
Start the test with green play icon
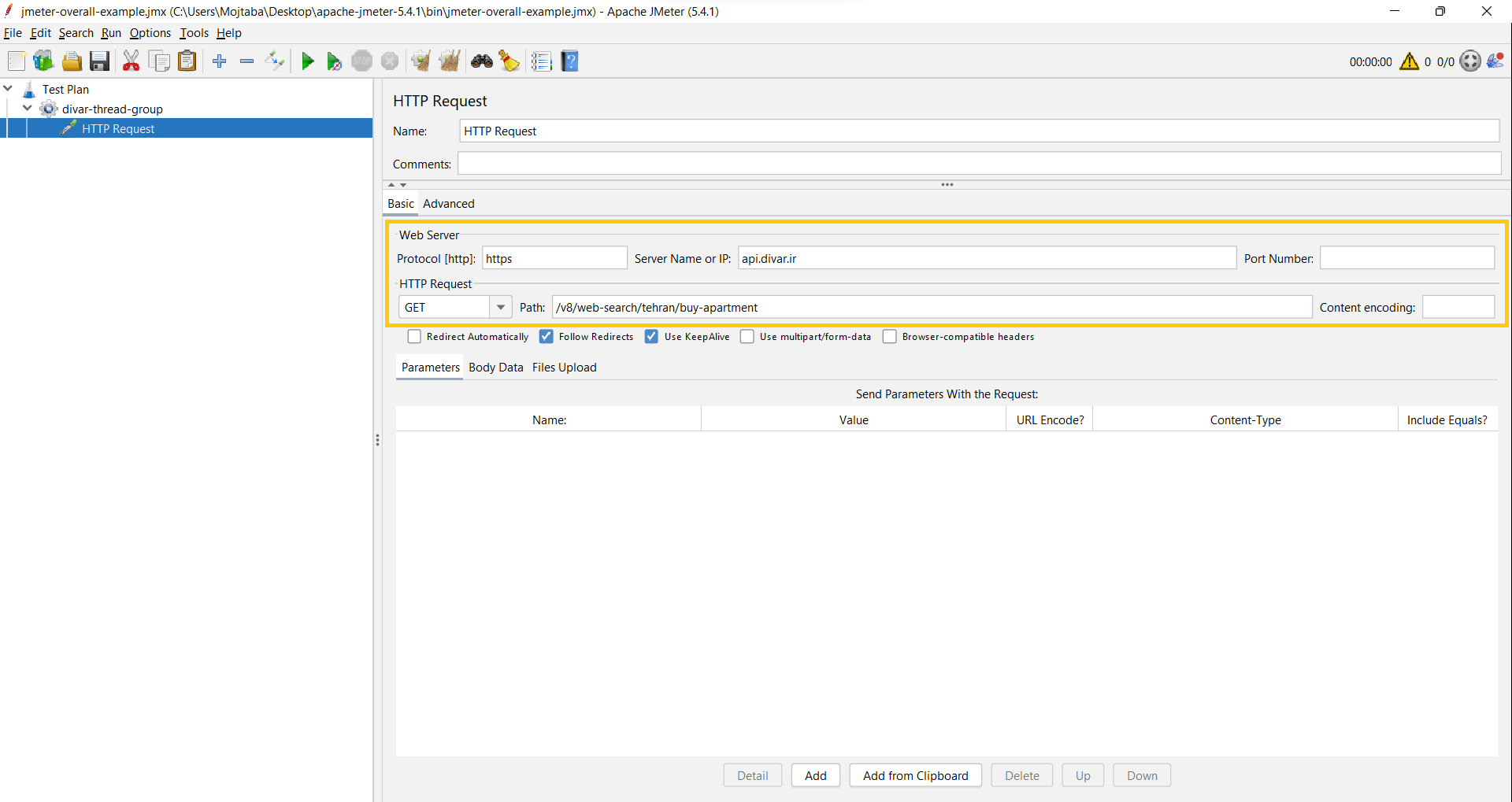(x=308, y=61)
